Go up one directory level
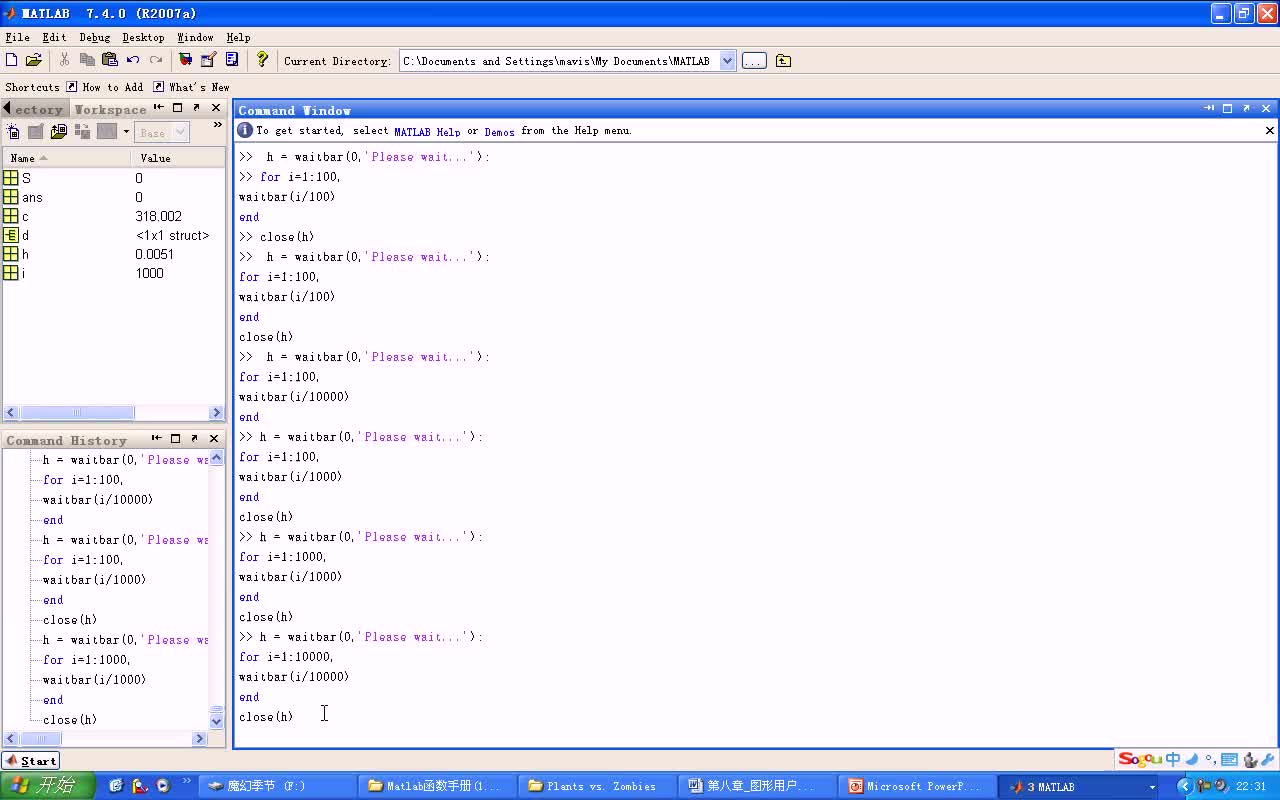Image resolution: width=1280 pixels, height=800 pixels. pyautogui.click(x=783, y=61)
